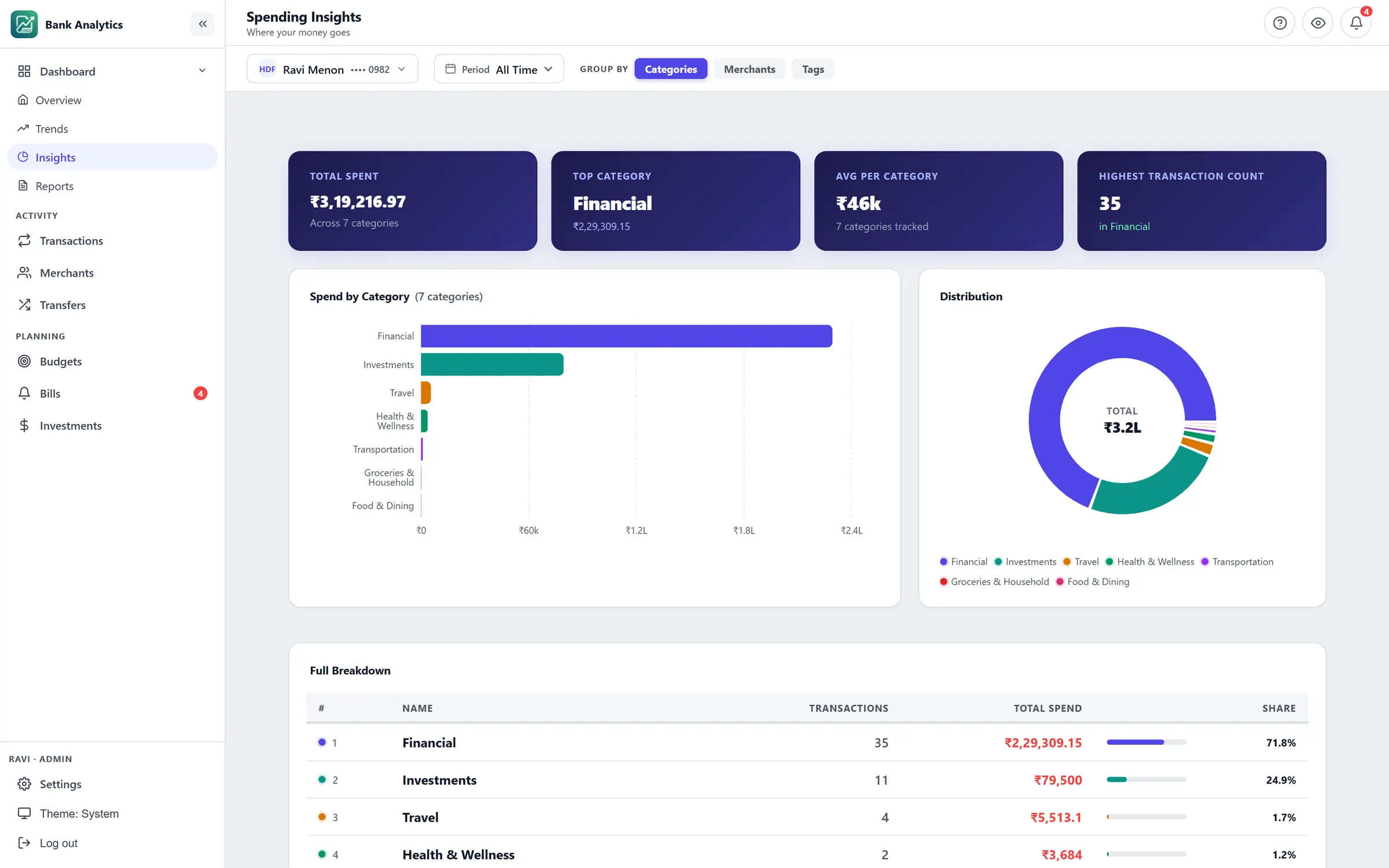The image size is (1389, 868).
Task: Open the Period All Time dropdown
Action: pyautogui.click(x=499, y=69)
